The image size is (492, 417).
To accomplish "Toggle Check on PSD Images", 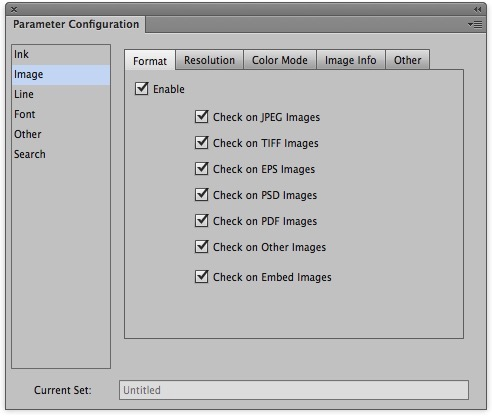I will point(202,195).
